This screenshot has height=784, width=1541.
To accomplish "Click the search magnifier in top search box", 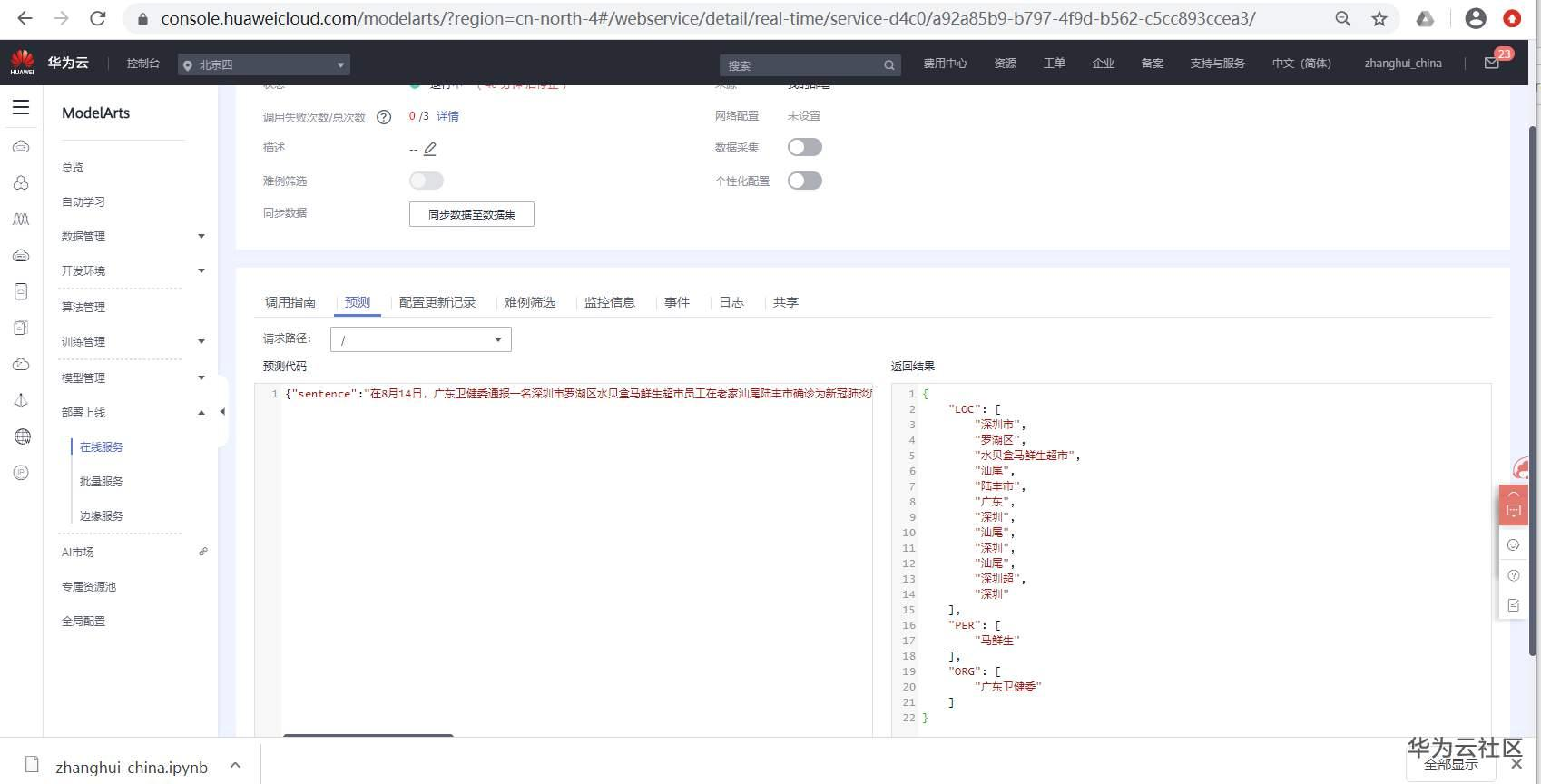I will point(889,65).
